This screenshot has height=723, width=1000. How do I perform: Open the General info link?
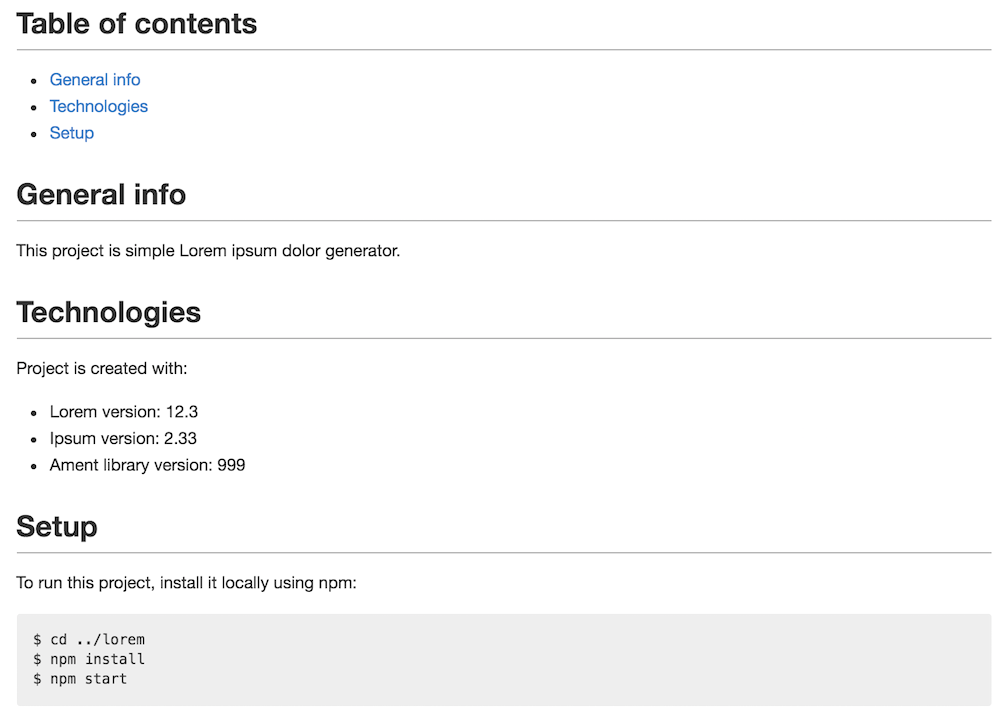click(x=95, y=80)
